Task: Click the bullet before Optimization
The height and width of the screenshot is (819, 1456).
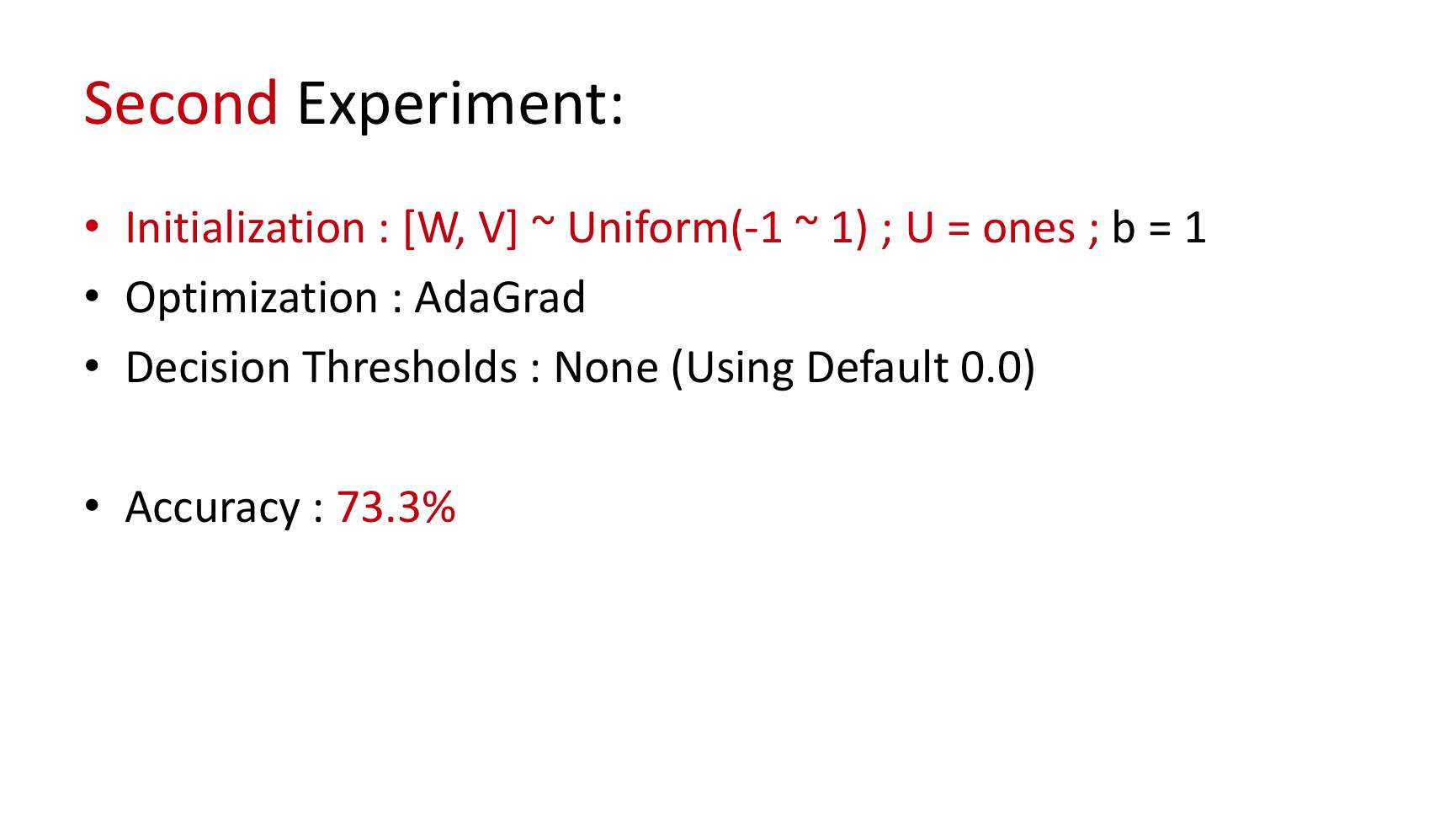Action: (93, 296)
